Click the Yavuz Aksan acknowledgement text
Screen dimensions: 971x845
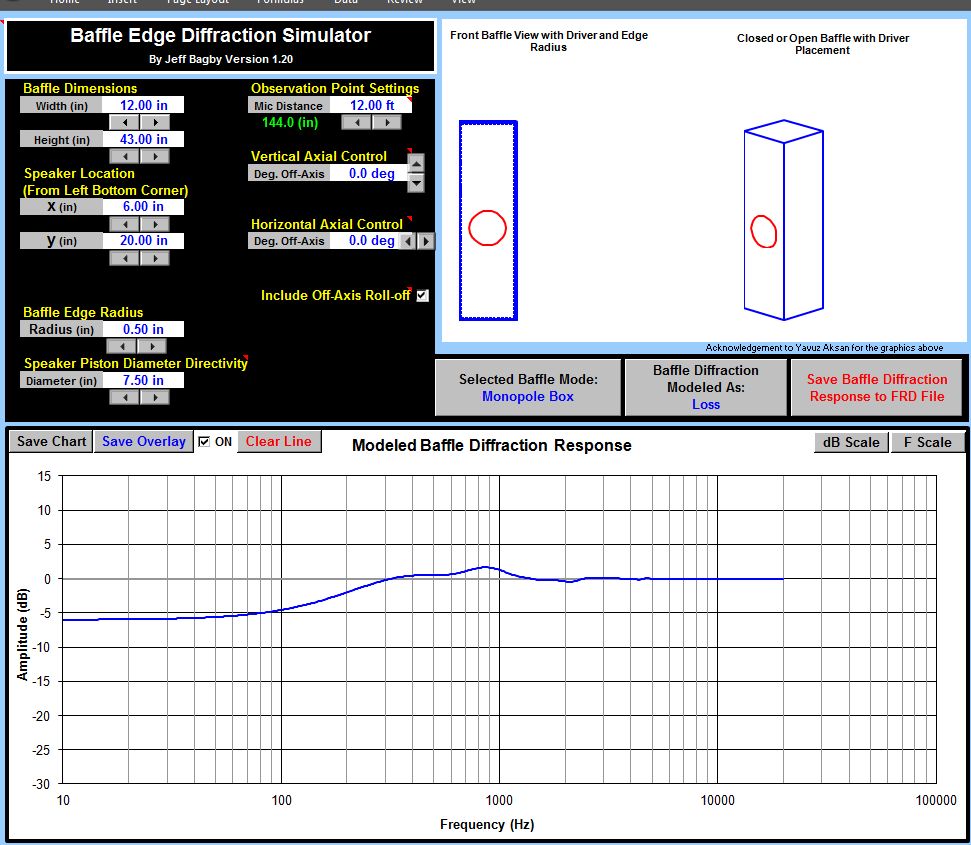tap(824, 348)
